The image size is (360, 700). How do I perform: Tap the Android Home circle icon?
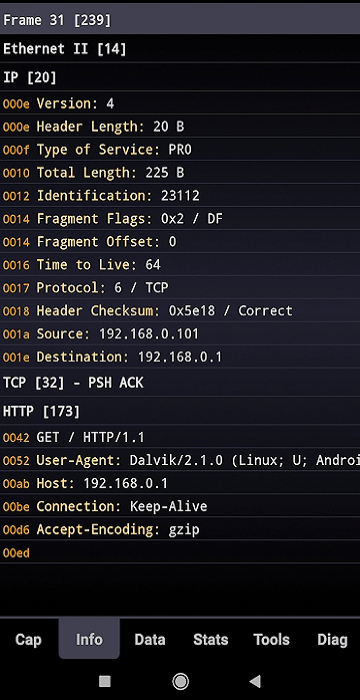(180, 681)
